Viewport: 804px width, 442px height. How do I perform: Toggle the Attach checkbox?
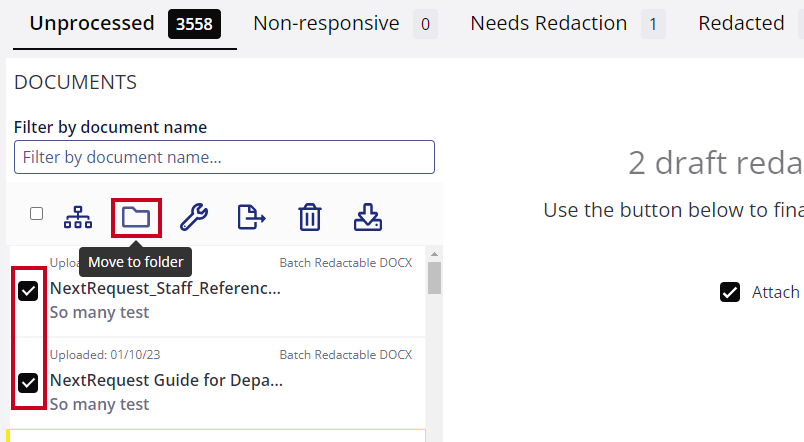[730, 292]
